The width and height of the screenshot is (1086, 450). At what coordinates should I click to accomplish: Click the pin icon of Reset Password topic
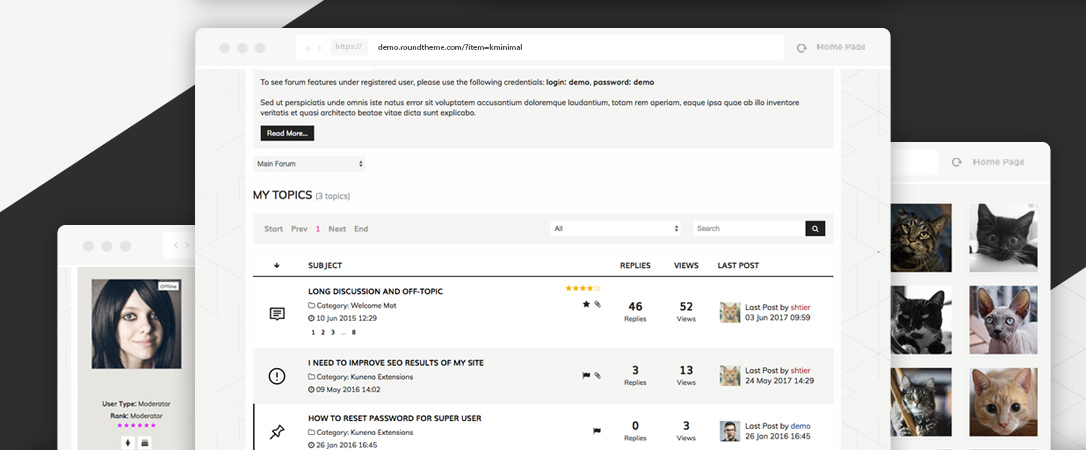(x=276, y=433)
